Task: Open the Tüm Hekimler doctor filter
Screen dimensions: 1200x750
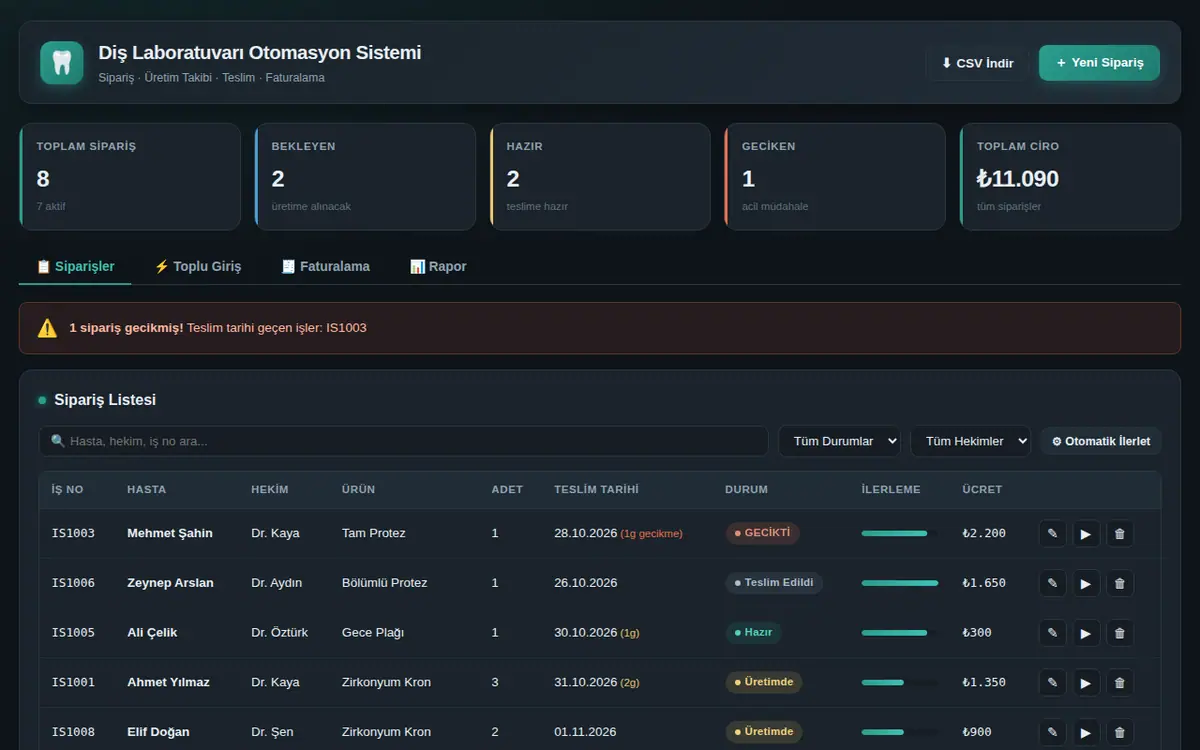Action: (970, 441)
